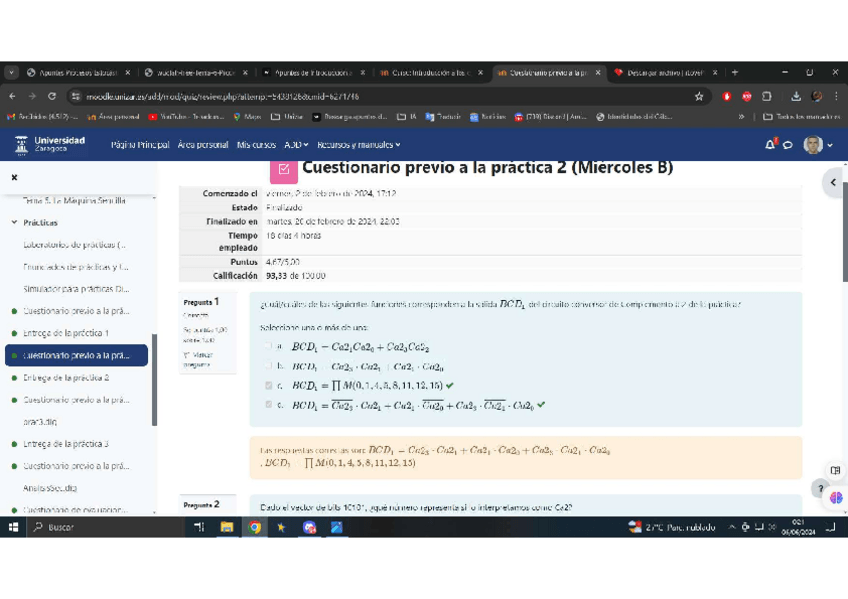Click the brain AI assistant icon
Screen dimensions: 848x599
point(836,497)
